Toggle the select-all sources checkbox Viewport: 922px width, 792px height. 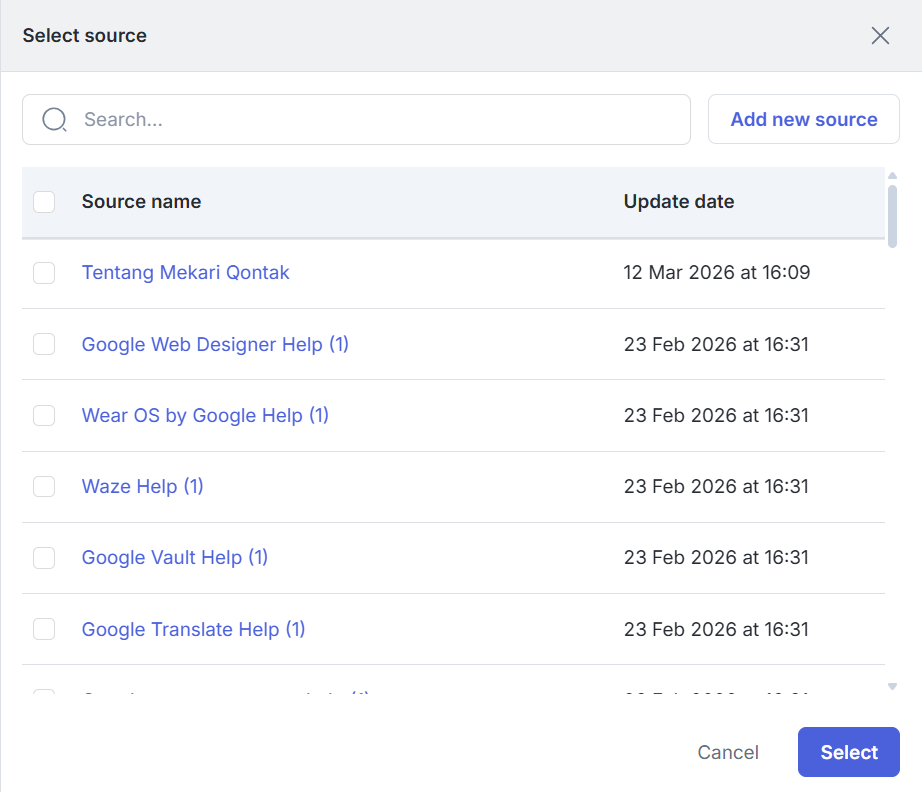tap(44, 202)
